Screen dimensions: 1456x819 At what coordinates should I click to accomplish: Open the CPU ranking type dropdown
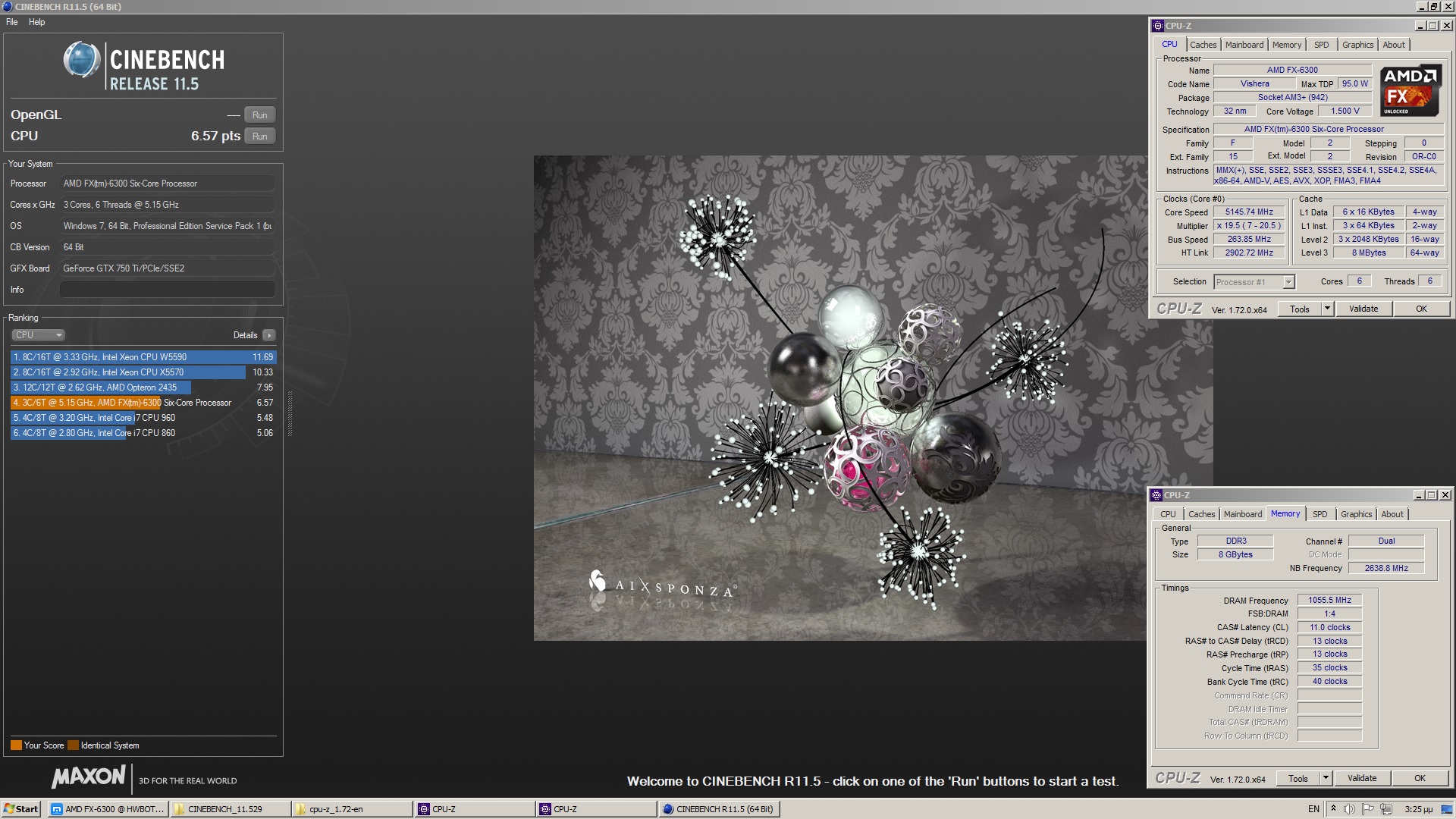coord(38,335)
